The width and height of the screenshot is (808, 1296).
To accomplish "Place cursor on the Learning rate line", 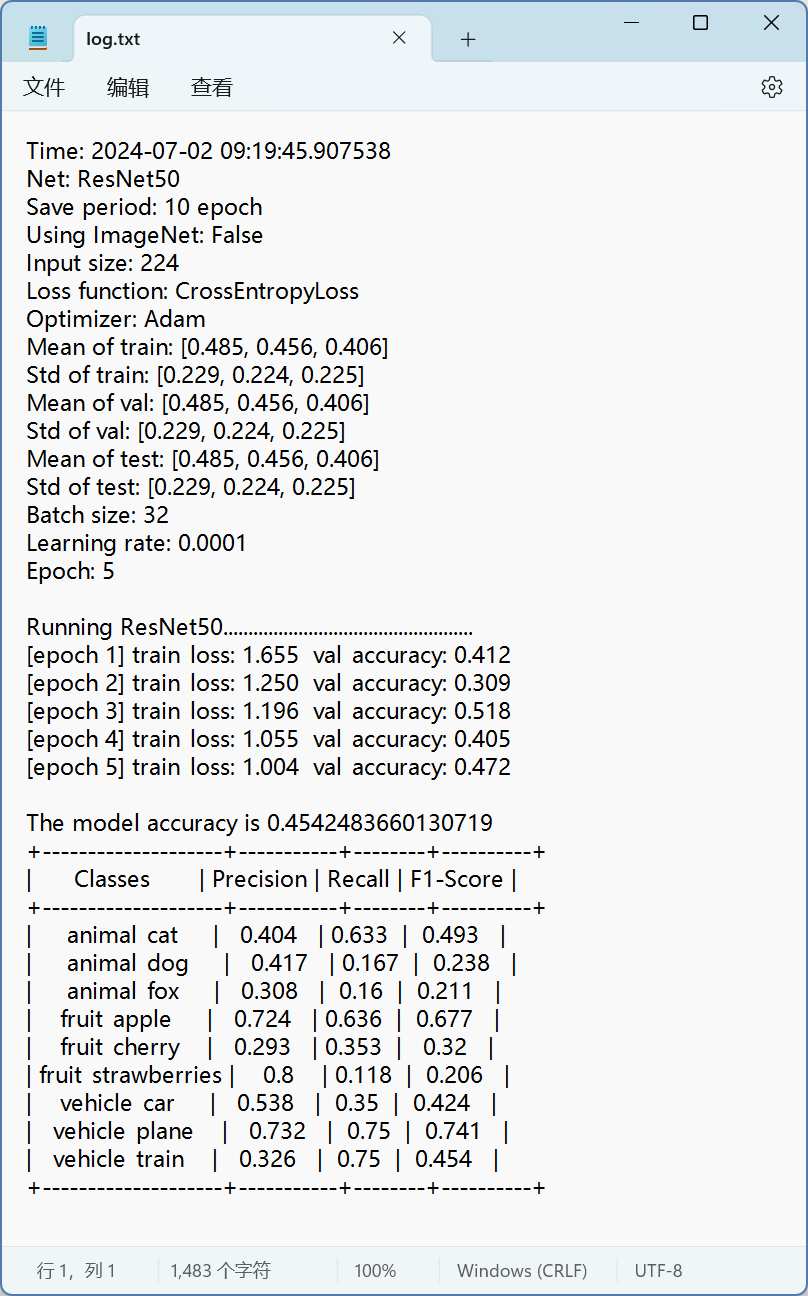I will 136,543.
